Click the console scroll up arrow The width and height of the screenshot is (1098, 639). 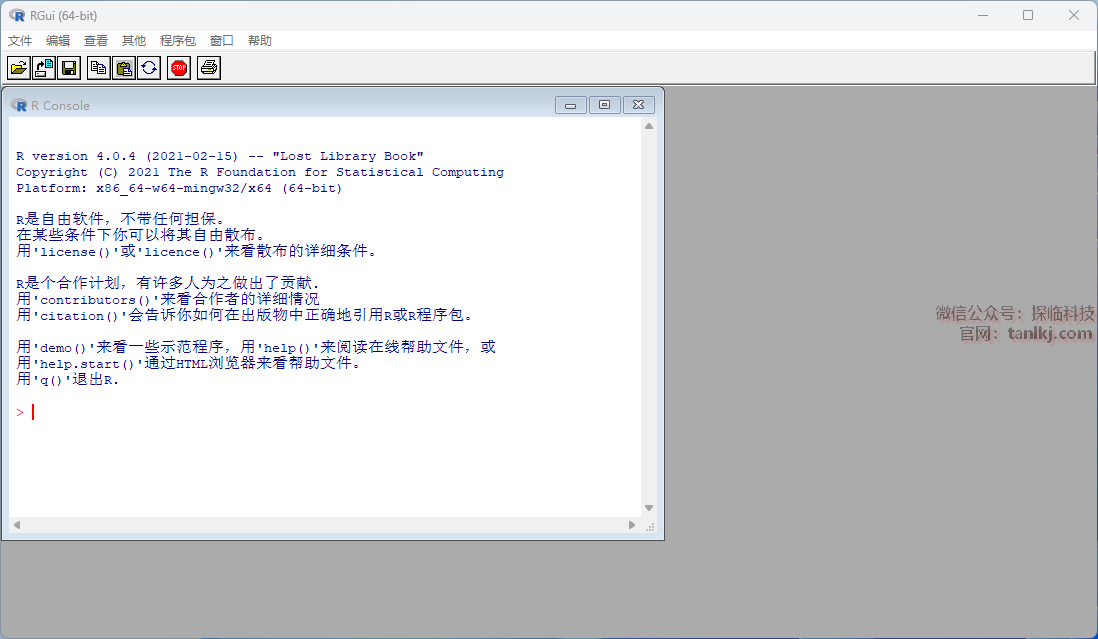649,127
